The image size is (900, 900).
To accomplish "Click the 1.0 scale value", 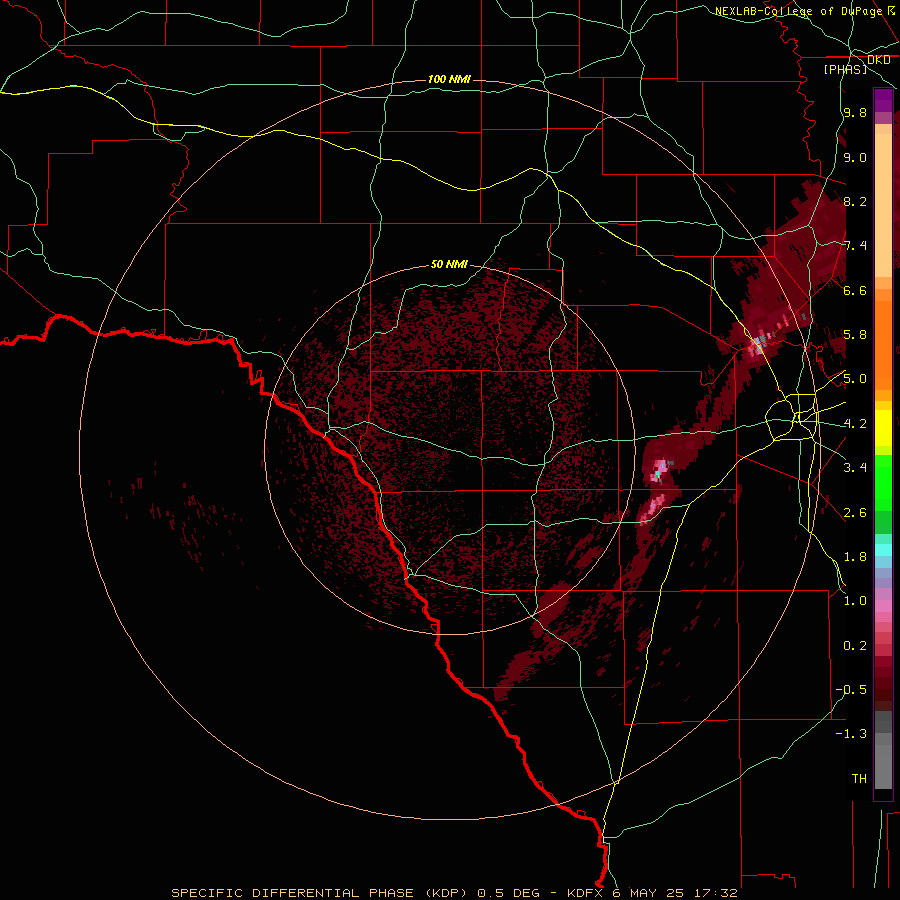I will pos(855,601).
